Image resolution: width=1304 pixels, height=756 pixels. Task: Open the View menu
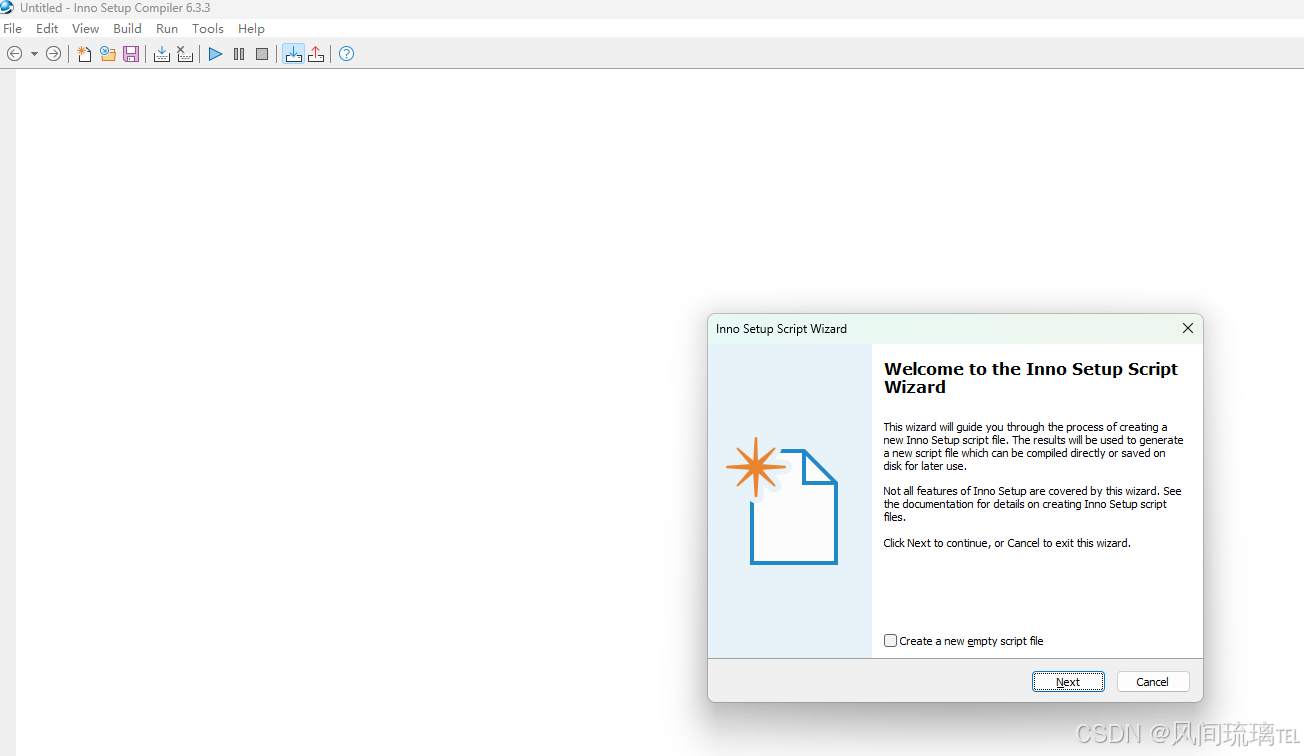point(86,29)
